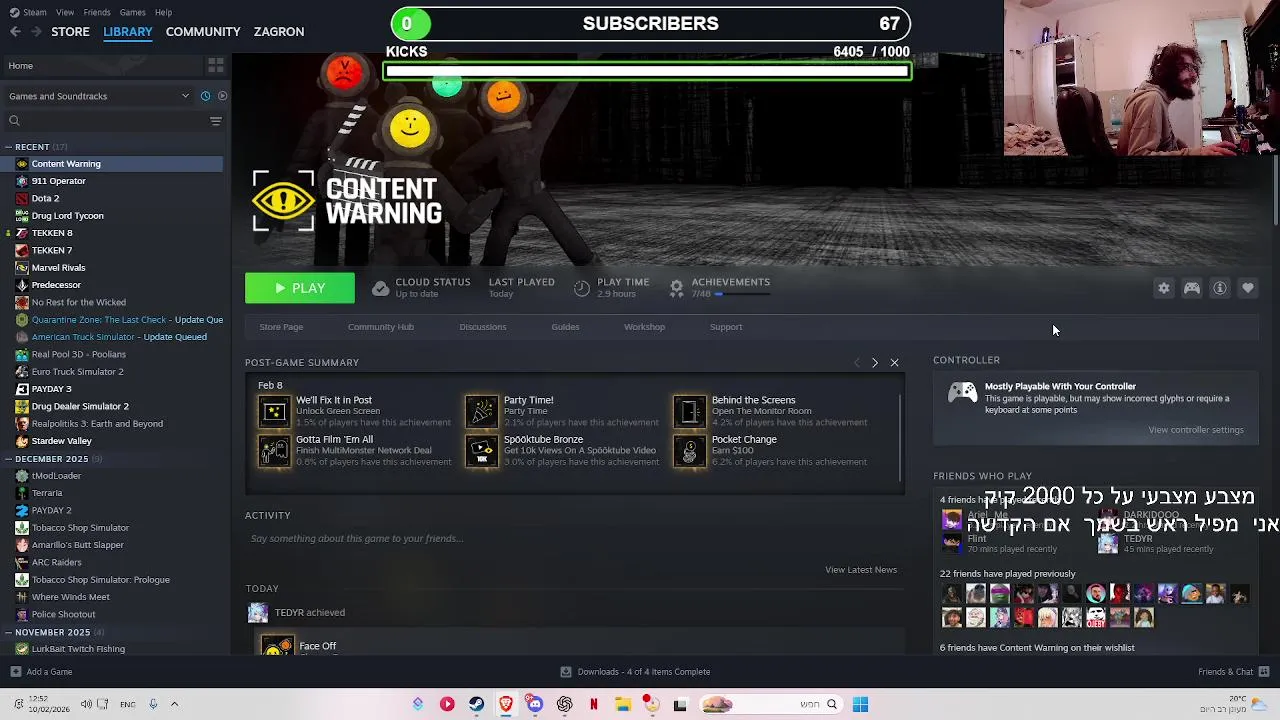This screenshot has width=1280, height=720.
Task: Open the View menu
Action: (x=65, y=12)
